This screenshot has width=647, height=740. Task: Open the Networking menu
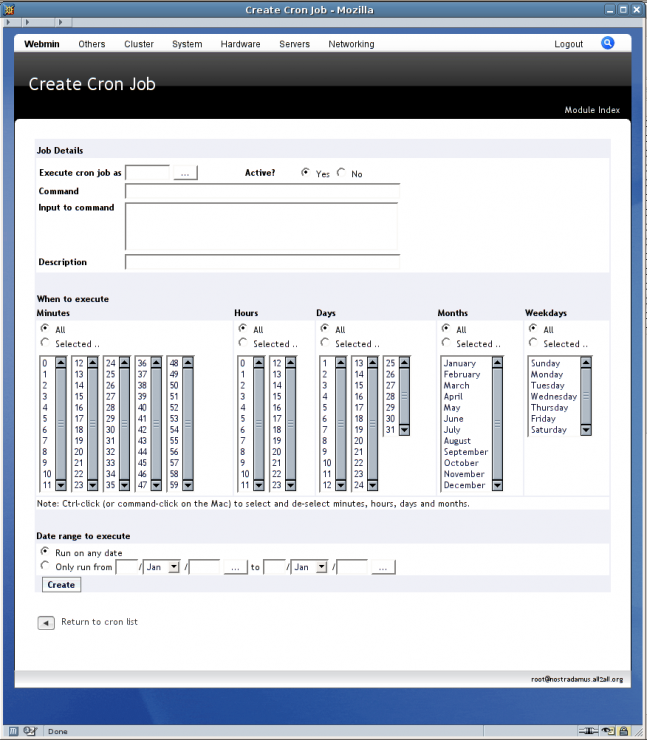tap(351, 44)
